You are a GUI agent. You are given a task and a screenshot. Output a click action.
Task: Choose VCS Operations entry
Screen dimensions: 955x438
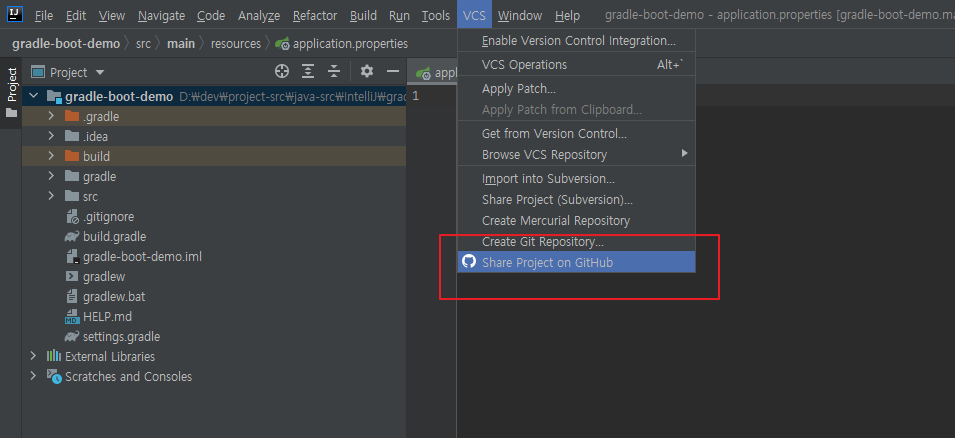pyautogui.click(x=576, y=65)
